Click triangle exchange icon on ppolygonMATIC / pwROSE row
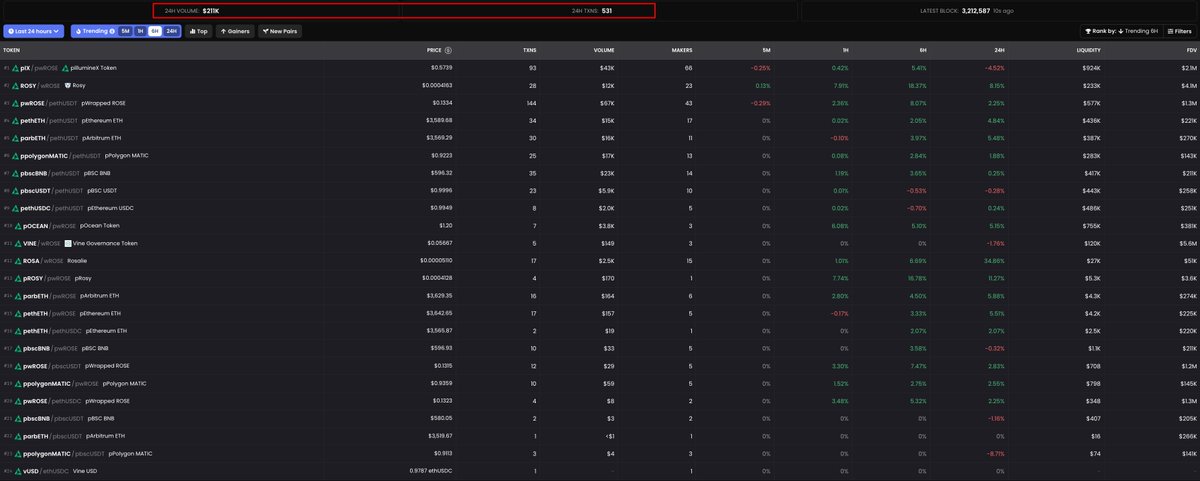Image resolution: width=1200 pixels, height=481 pixels. [17, 383]
